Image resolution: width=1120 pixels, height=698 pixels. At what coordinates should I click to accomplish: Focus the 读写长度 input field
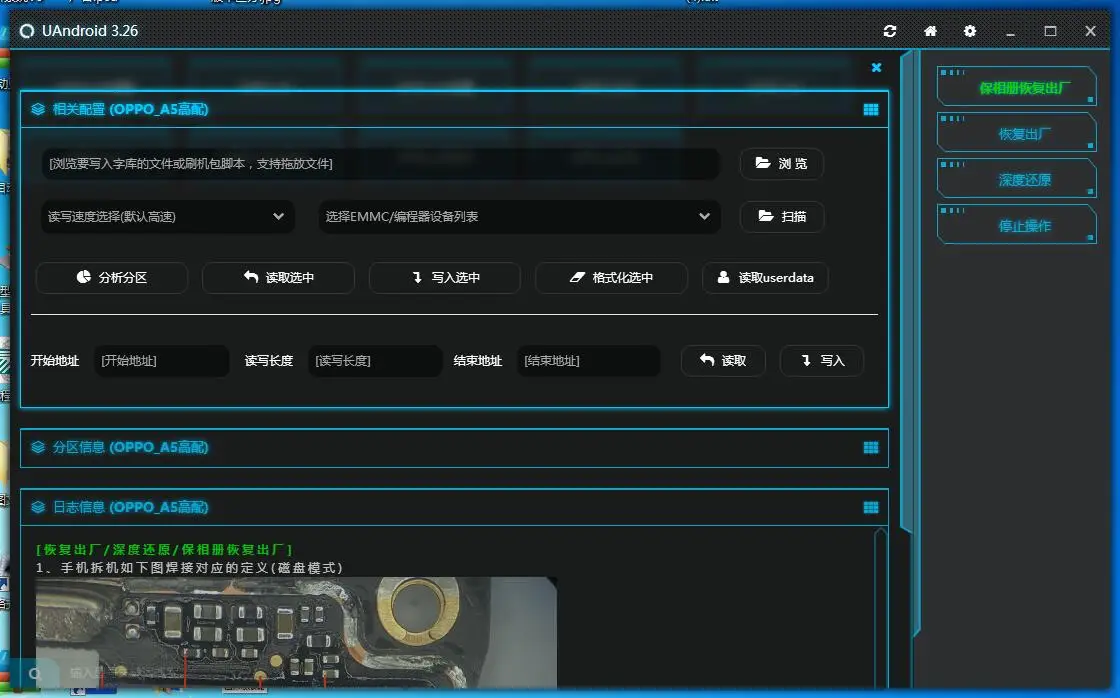(375, 361)
